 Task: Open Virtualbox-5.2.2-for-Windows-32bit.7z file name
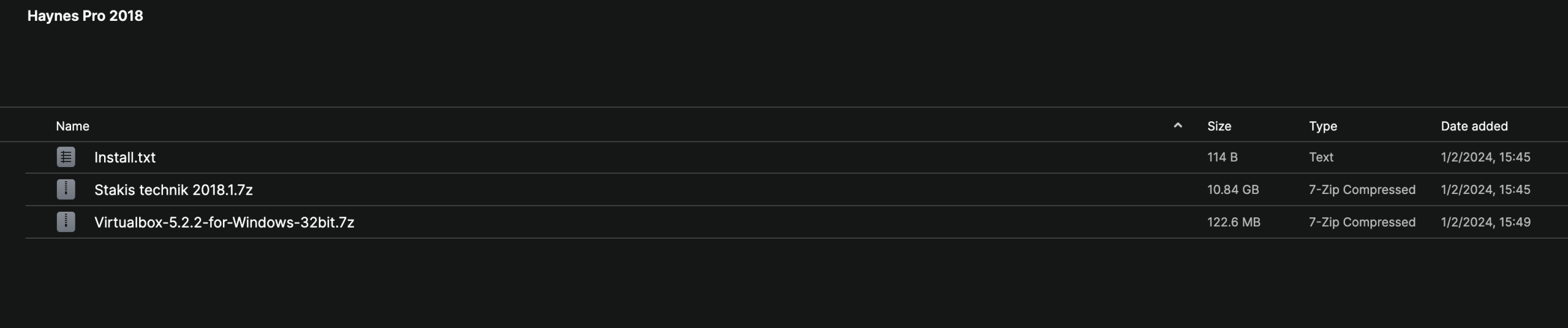click(224, 222)
